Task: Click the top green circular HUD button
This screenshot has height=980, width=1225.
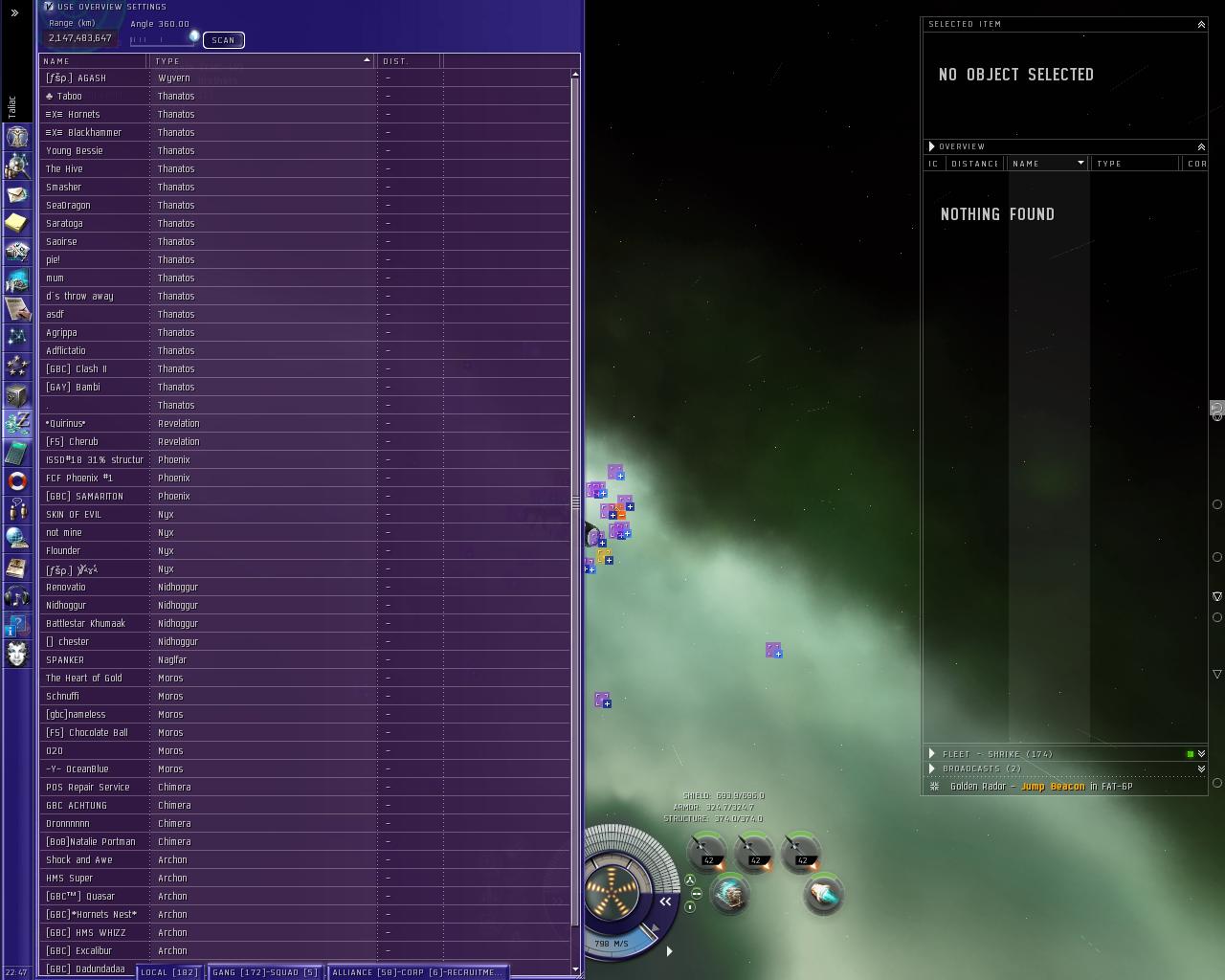Action: (x=689, y=880)
